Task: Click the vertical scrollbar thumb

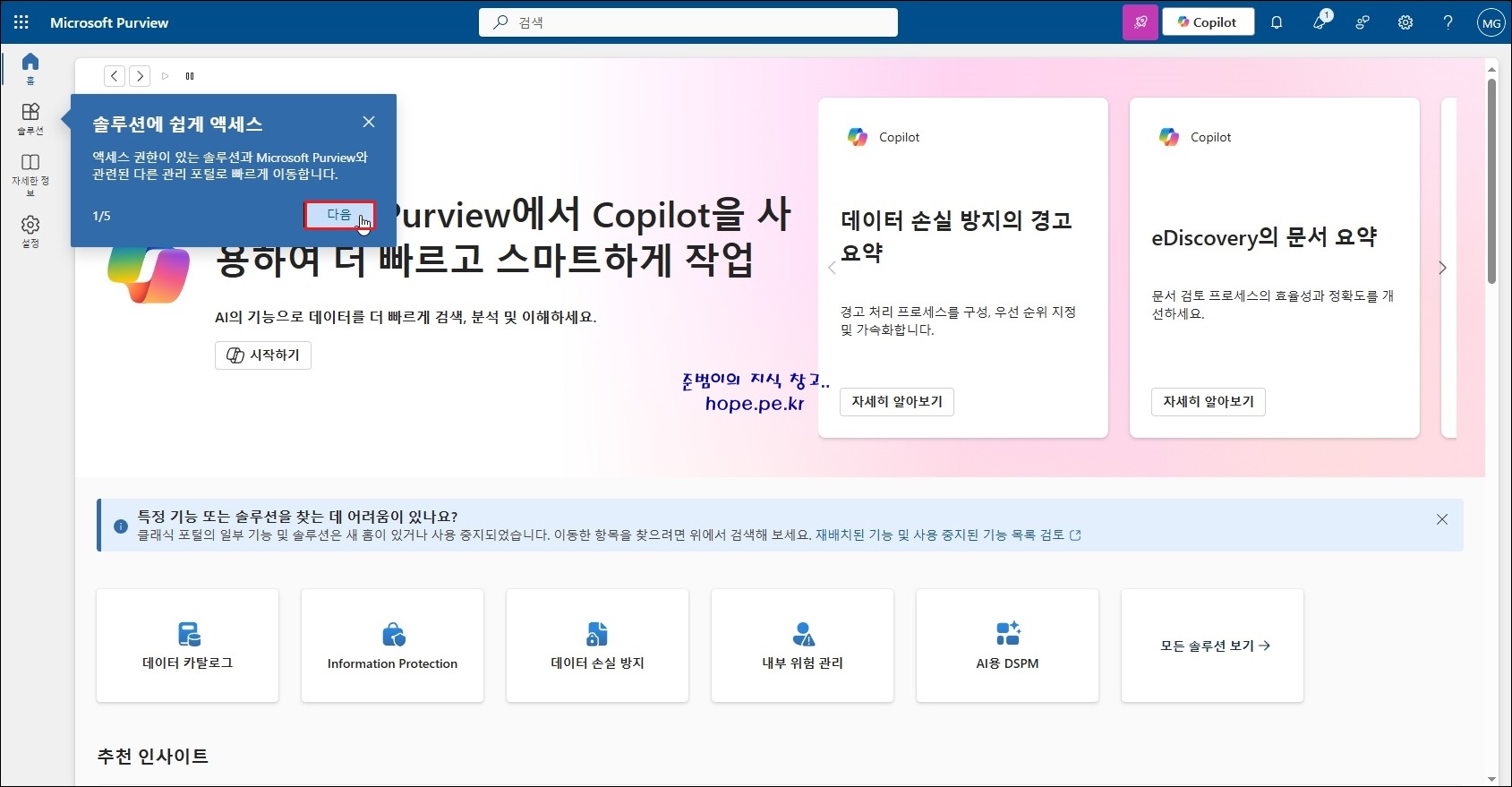Action: (x=1491, y=181)
